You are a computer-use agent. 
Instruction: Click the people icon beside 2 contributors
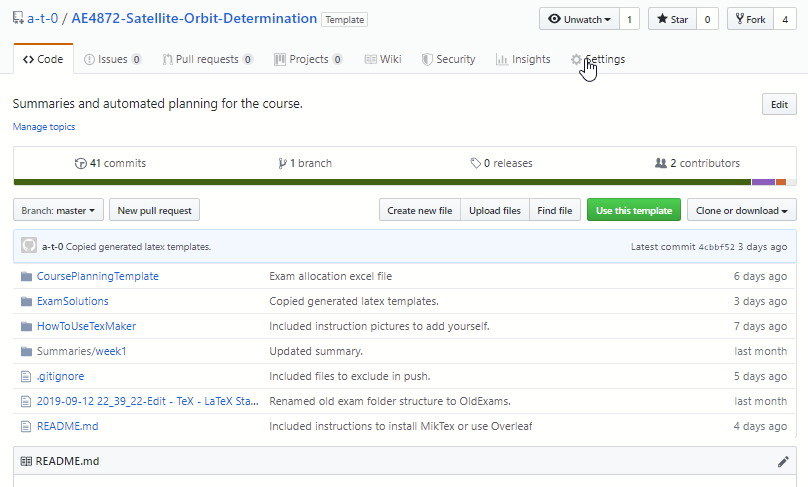(661, 163)
